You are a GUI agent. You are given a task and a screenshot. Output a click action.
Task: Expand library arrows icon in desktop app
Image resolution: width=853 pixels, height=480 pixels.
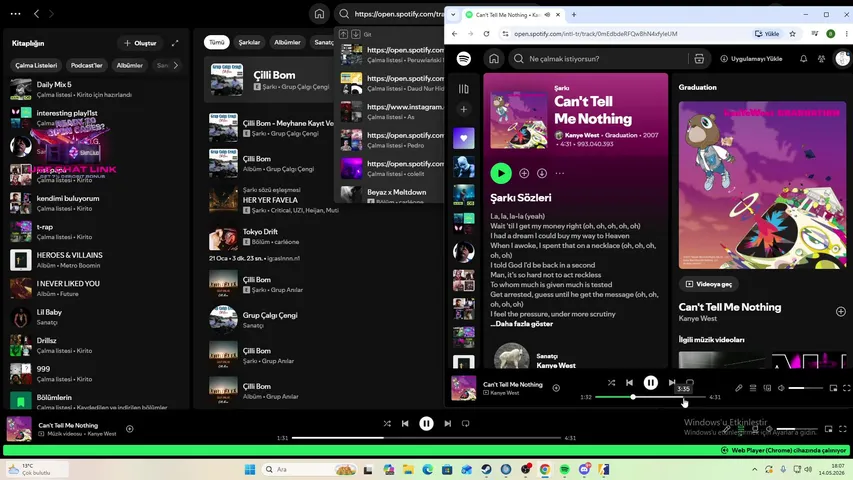[x=175, y=43]
